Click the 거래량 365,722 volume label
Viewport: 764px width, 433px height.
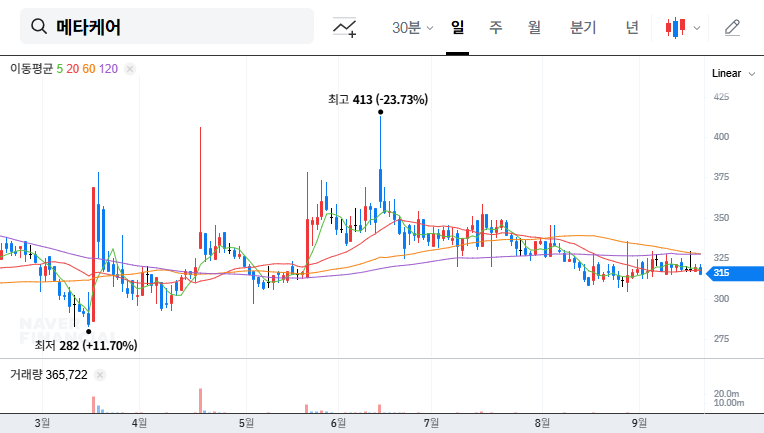pyautogui.click(x=49, y=375)
